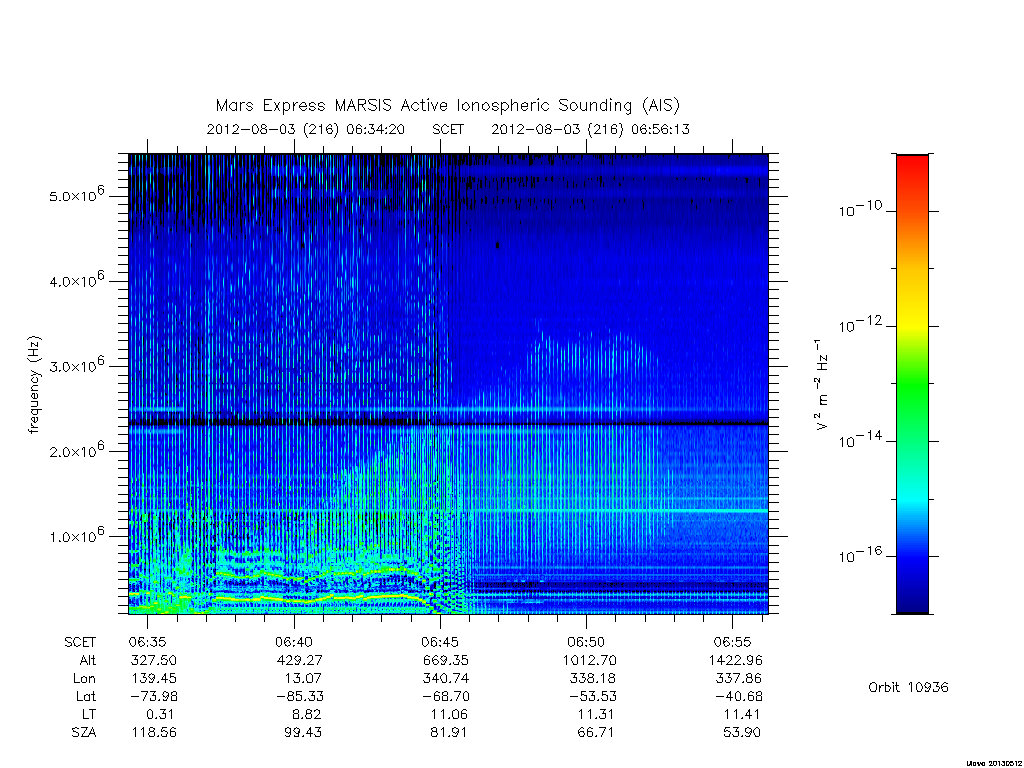Viewport: 1024px width, 768px height.
Task: Click the 4.0×10⁶ frequency tick label
Action: [x=76, y=280]
